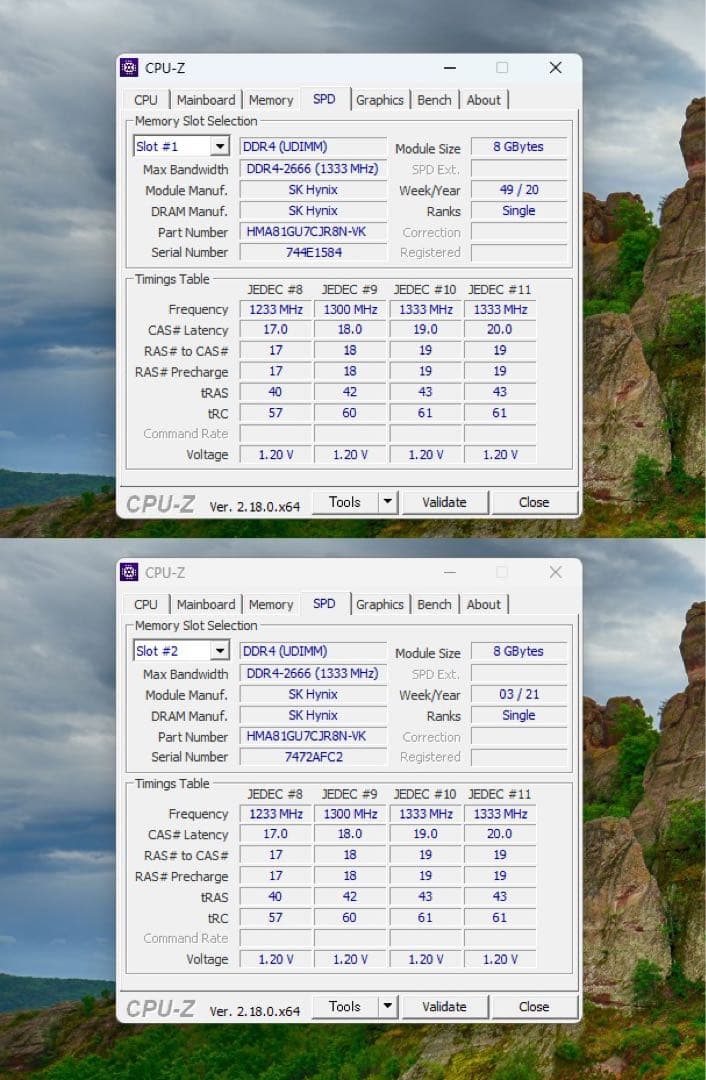Open the Tools dropdown arrow in Slot #1 window
706x1080 pixels.
point(388,502)
